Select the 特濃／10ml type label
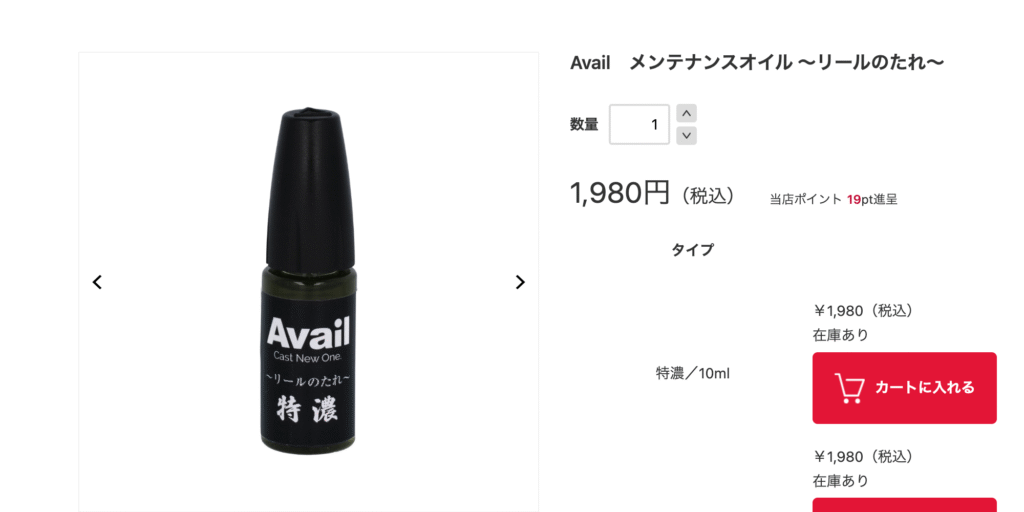The width and height of the screenshot is (1024, 512). point(692,374)
